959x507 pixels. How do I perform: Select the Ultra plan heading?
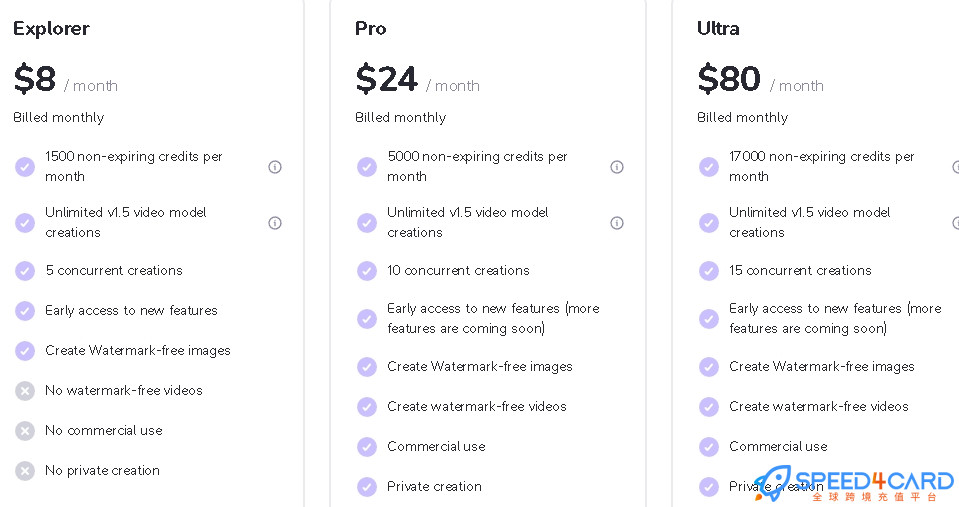(x=718, y=29)
